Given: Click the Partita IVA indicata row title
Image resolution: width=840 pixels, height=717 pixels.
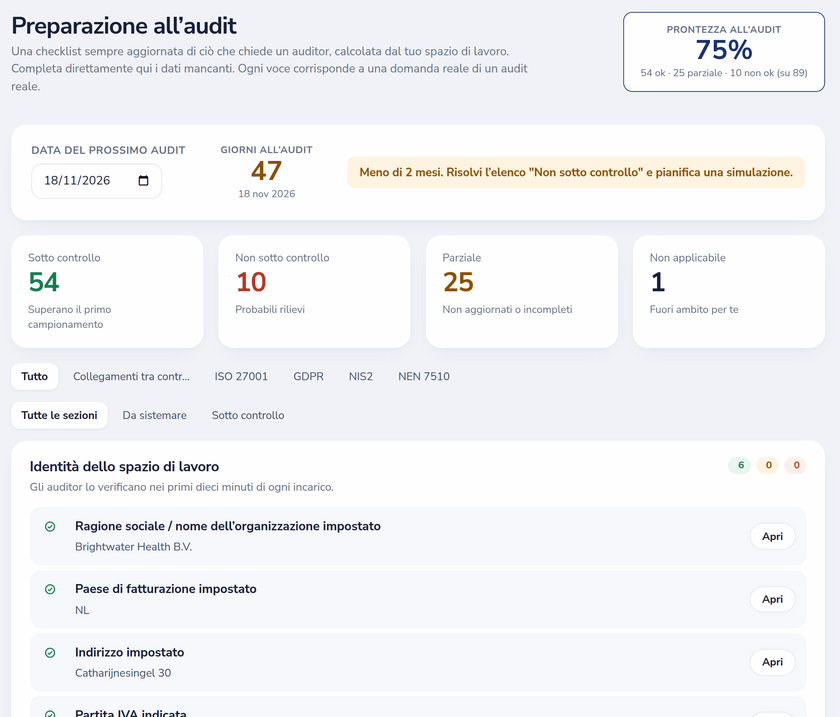Looking at the screenshot, I should click(131, 713).
